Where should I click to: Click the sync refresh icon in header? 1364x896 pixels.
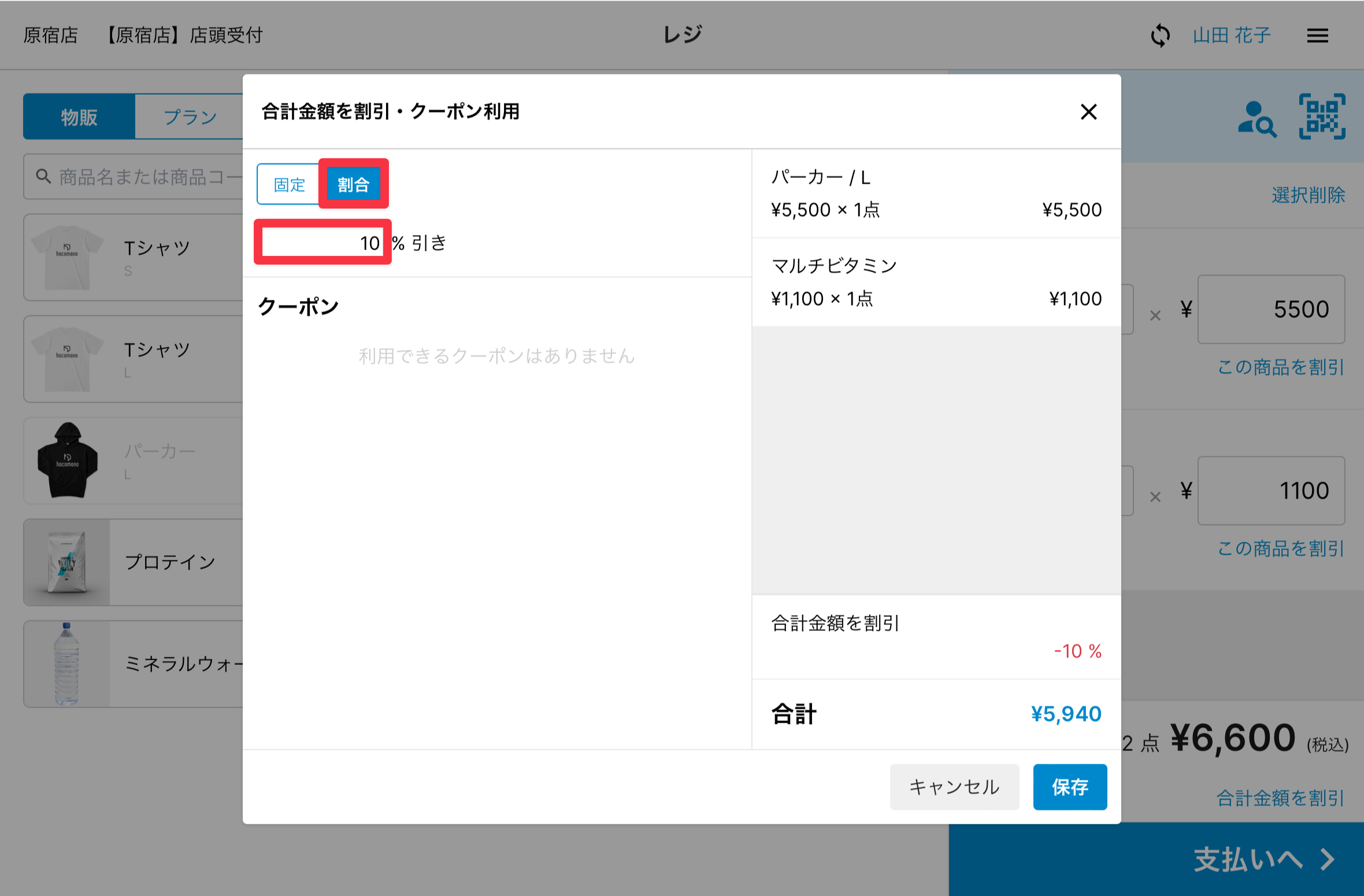click(x=1159, y=36)
